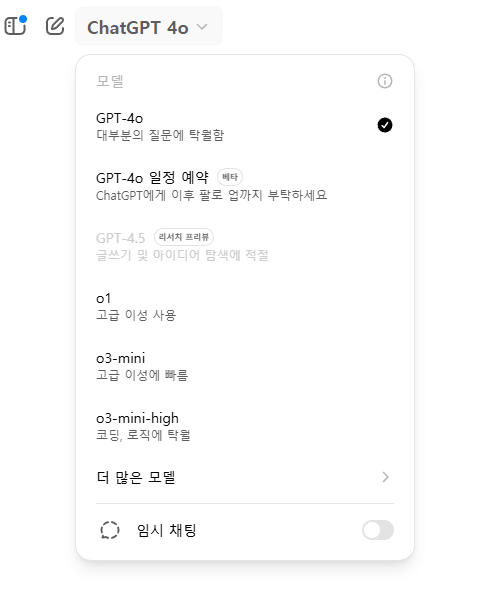Choose the o1 reasoning model
This screenshot has height=594, width=481.
coord(245,306)
